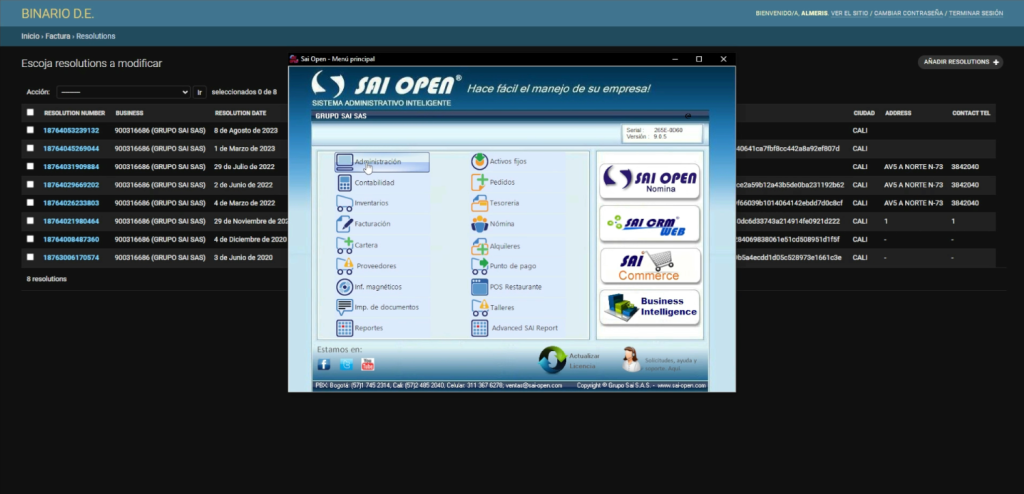Viewport: 1024px width, 494px height.
Task: Open the Inf. magnéticos disc icon
Action: pos(344,286)
